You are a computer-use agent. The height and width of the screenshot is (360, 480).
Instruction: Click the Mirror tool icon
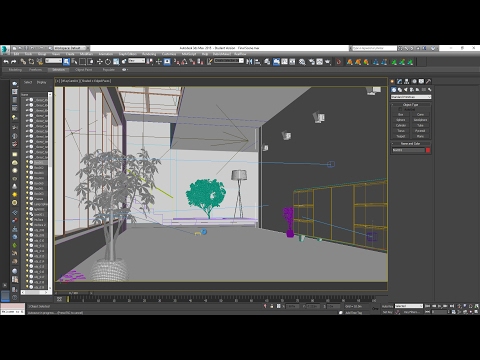(x=249, y=62)
